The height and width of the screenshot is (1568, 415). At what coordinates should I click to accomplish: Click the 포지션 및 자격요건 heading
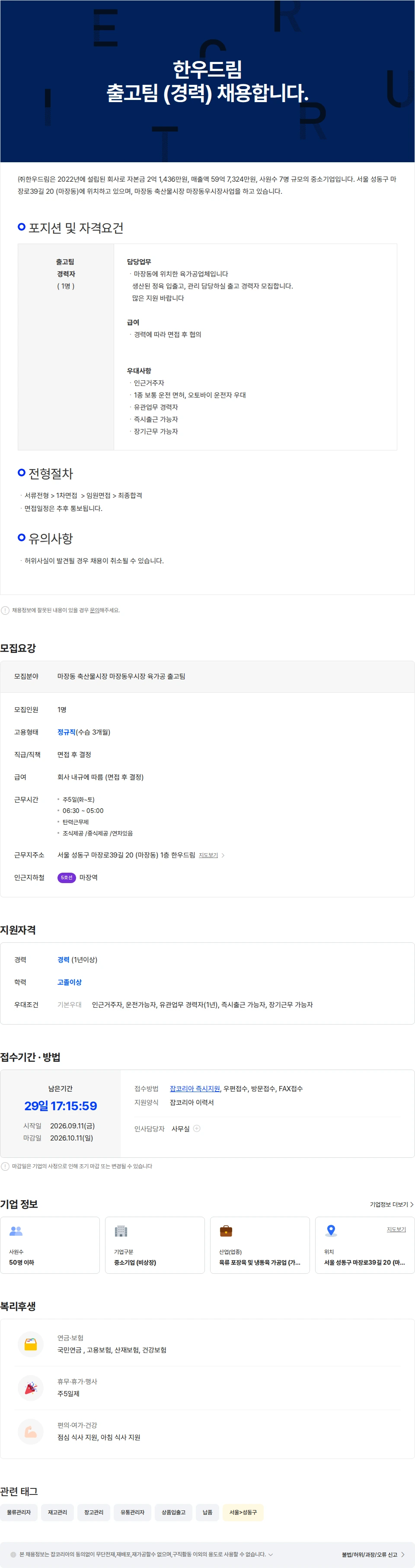[x=76, y=228]
